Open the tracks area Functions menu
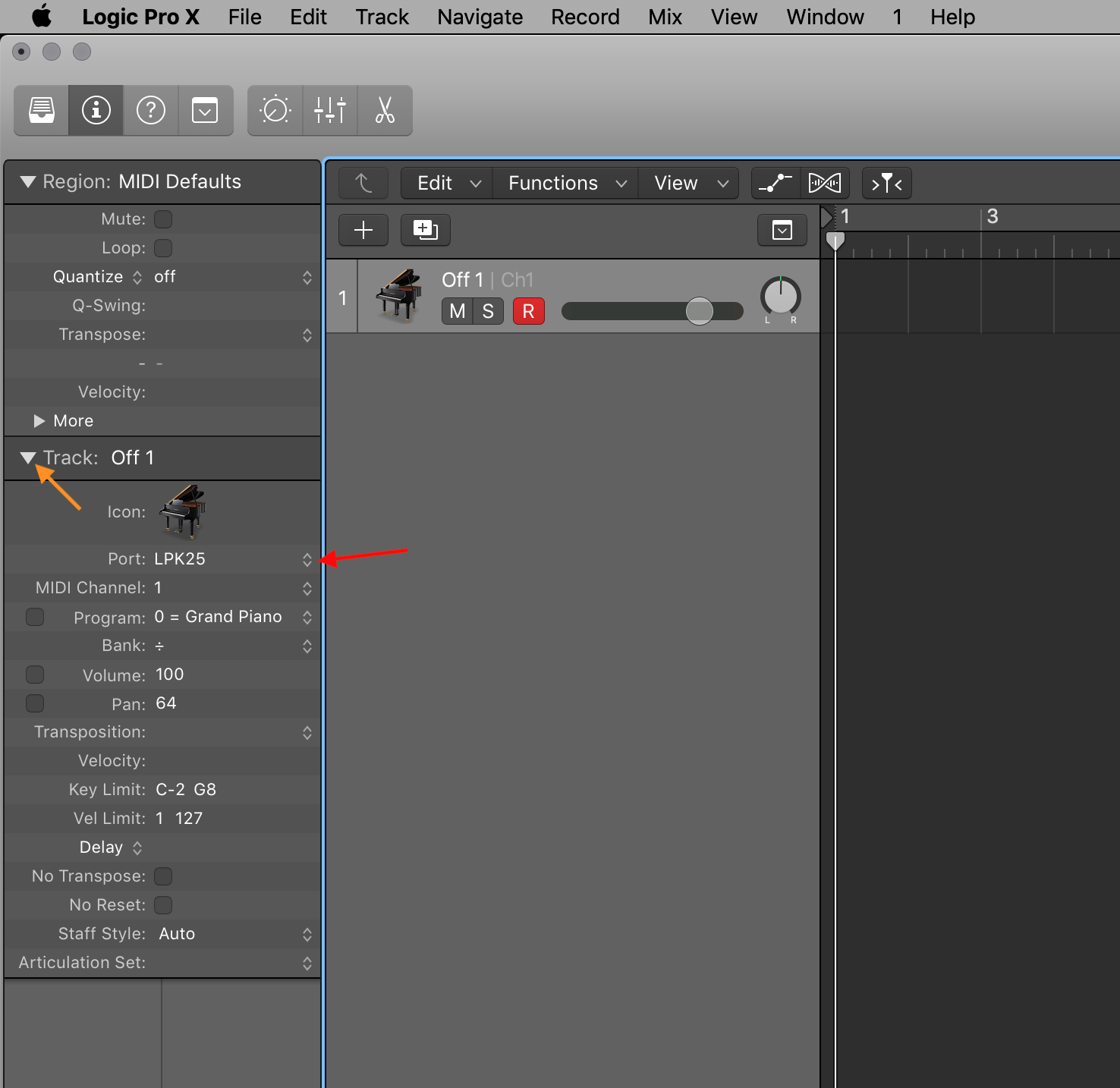Image resolution: width=1120 pixels, height=1088 pixels. 566,183
